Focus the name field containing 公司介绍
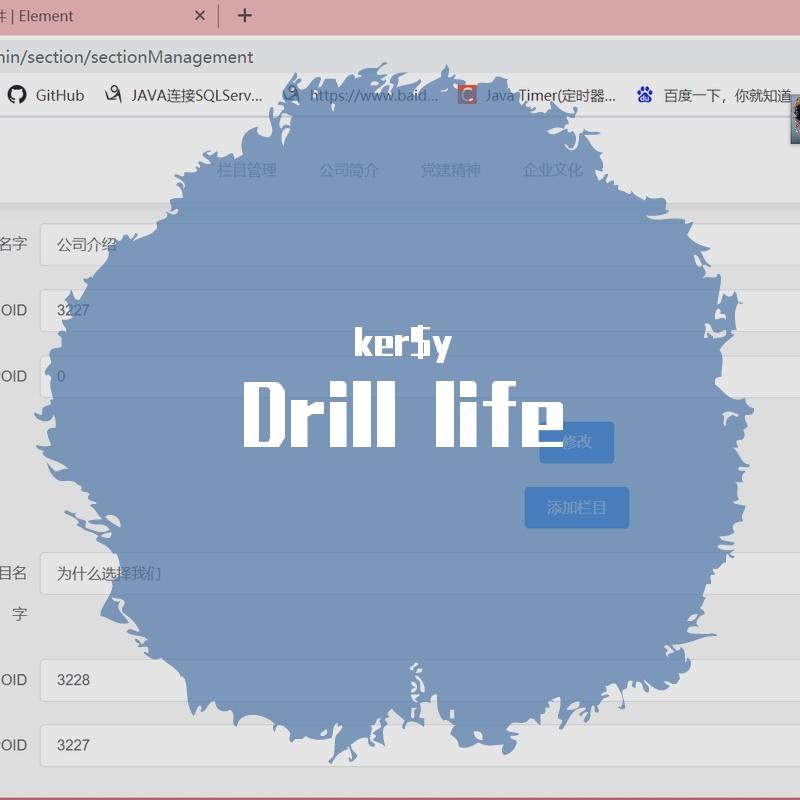Viewport: 800px width, 800px height. (x=420, y=244)
